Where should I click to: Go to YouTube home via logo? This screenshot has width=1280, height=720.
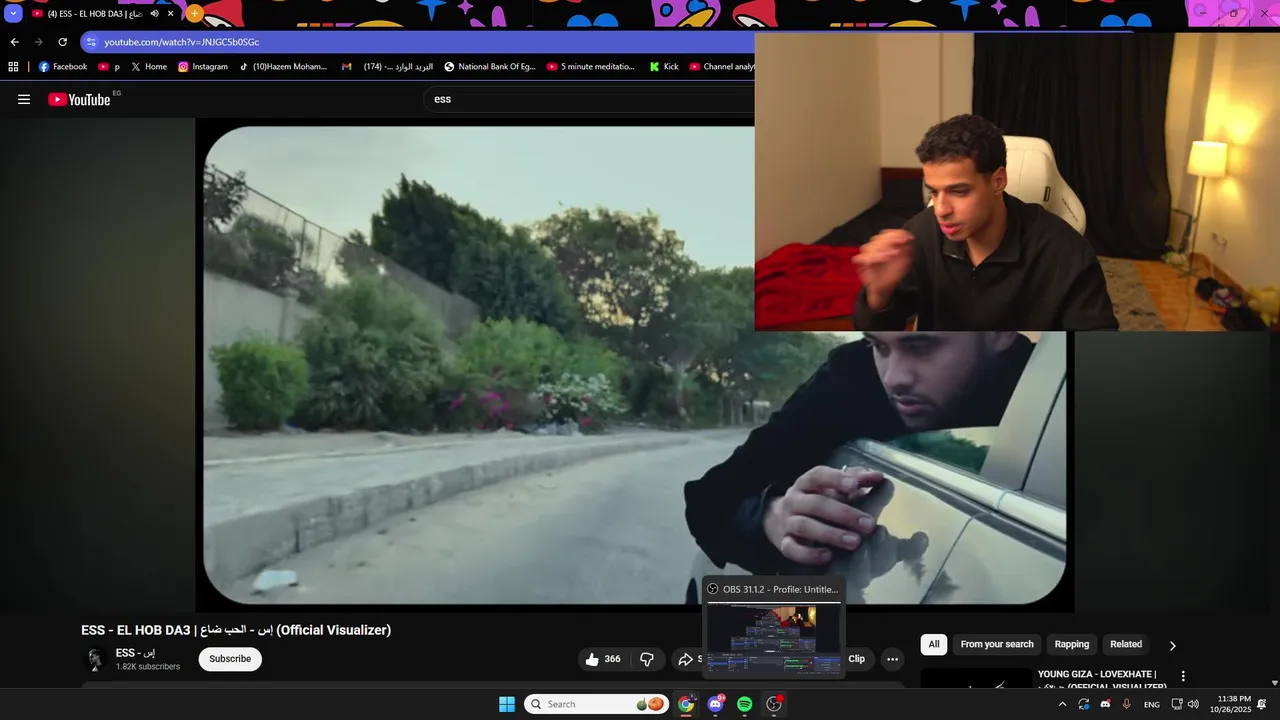click(x=79, y=99)
